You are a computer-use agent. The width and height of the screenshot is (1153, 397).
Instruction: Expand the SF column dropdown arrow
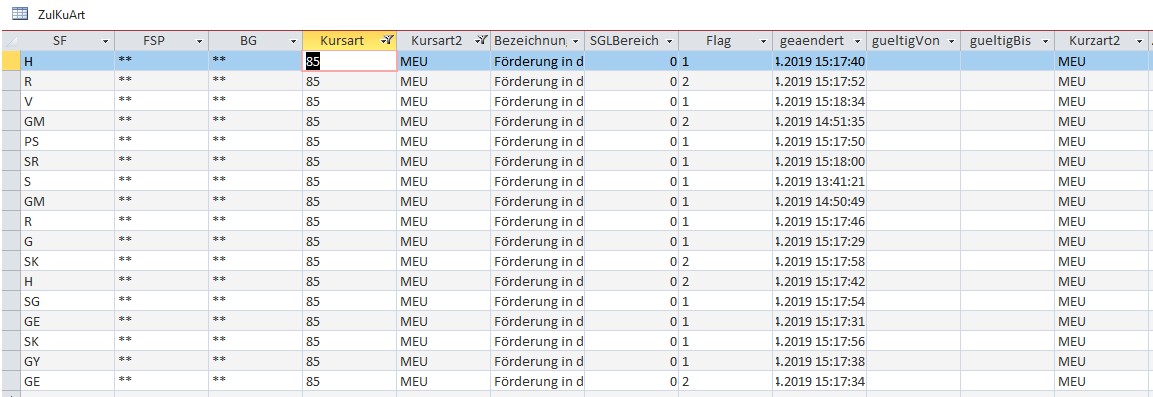pyautogui.click(x=105, y=42)
